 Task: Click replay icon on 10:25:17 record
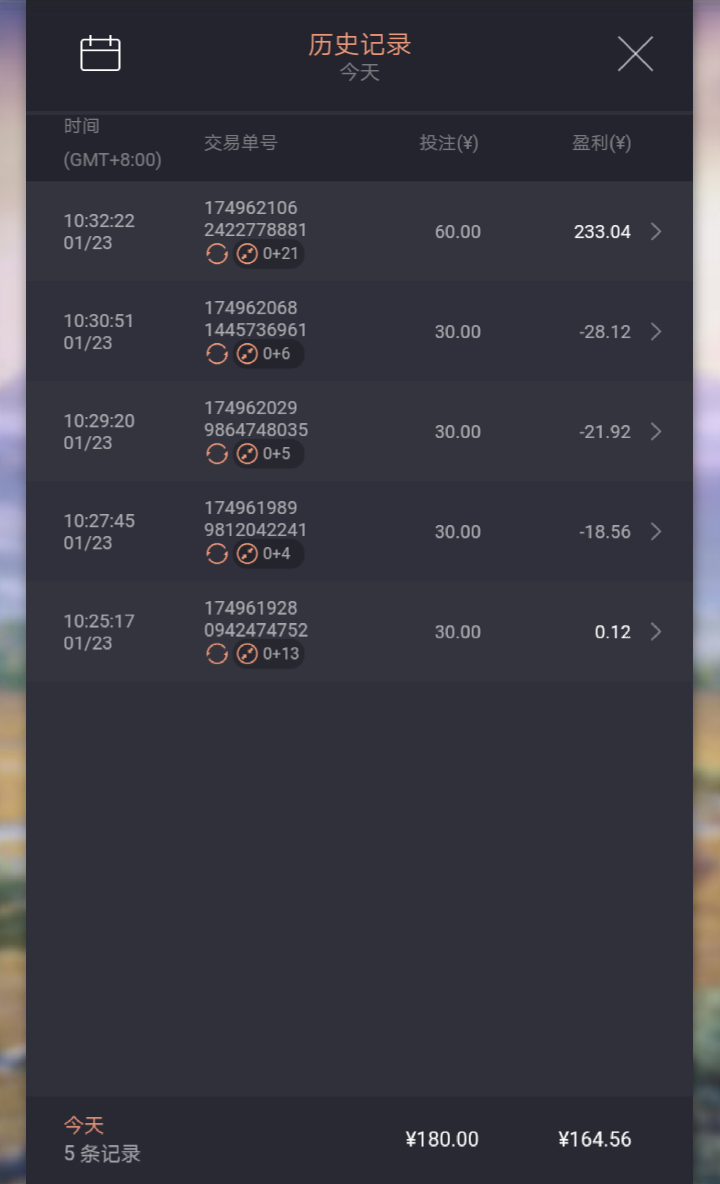tap(217, 654)
